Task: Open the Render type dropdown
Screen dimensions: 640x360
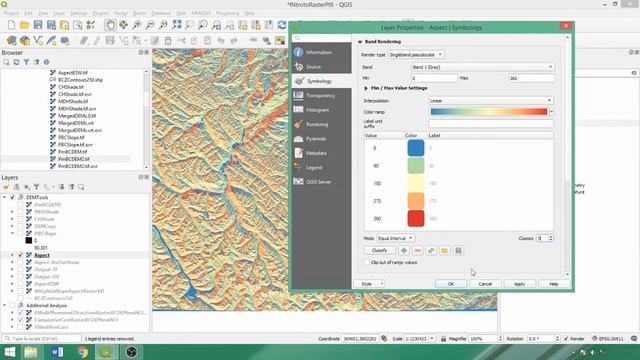Action: tap(416, 54)
